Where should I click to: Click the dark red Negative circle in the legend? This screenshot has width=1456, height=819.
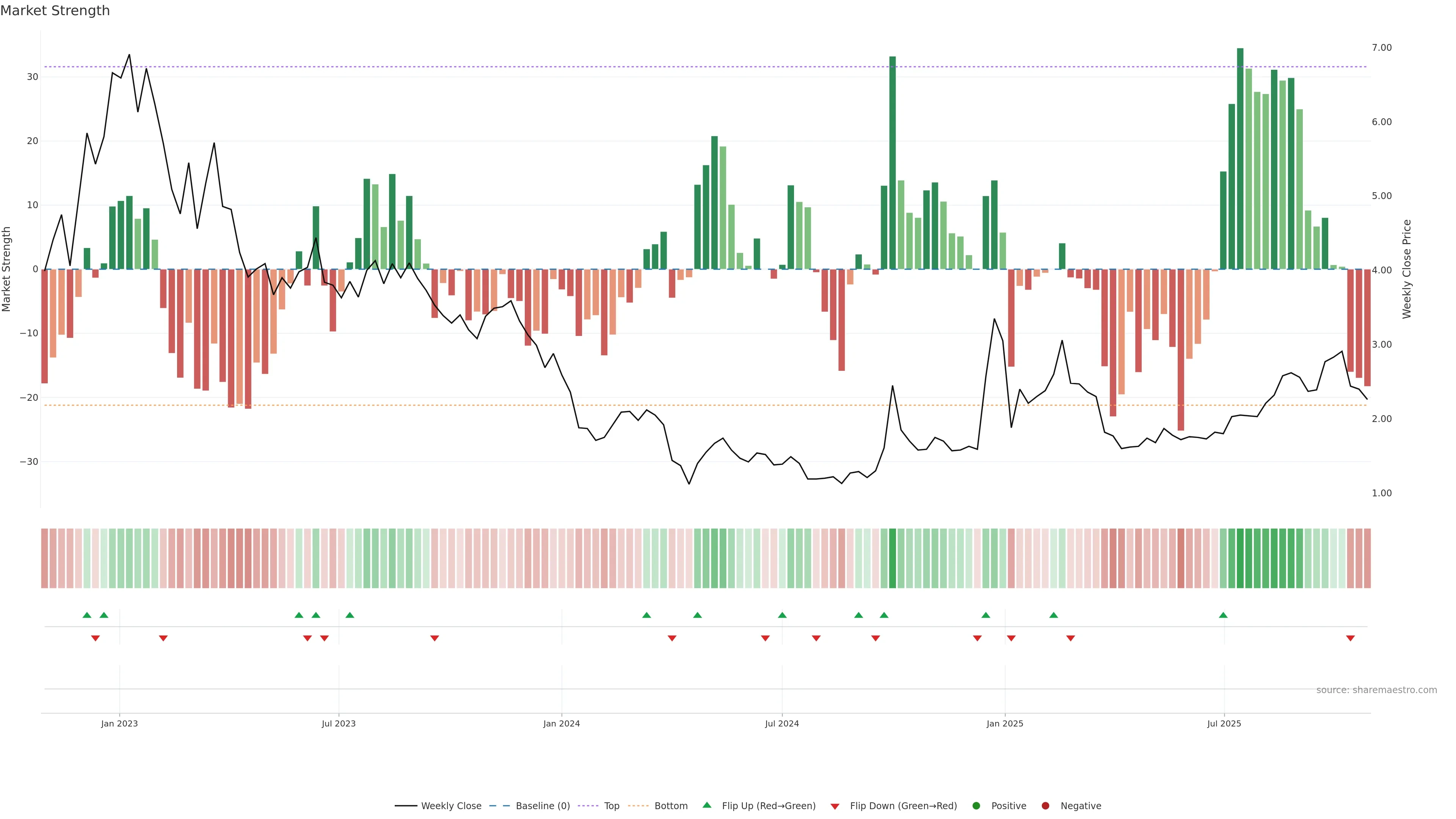click(1045, 805)
